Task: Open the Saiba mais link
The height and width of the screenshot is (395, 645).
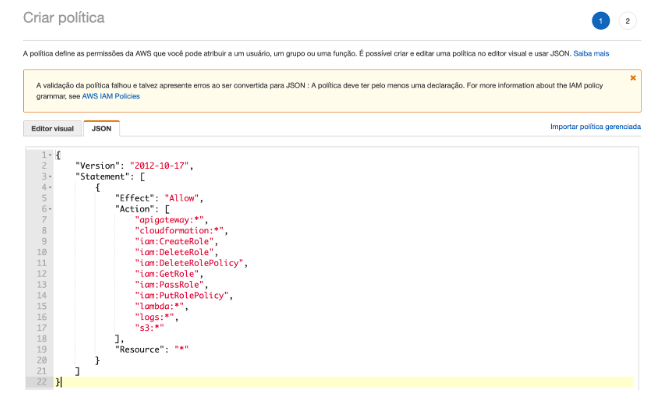Action: [x=591, y=53]
